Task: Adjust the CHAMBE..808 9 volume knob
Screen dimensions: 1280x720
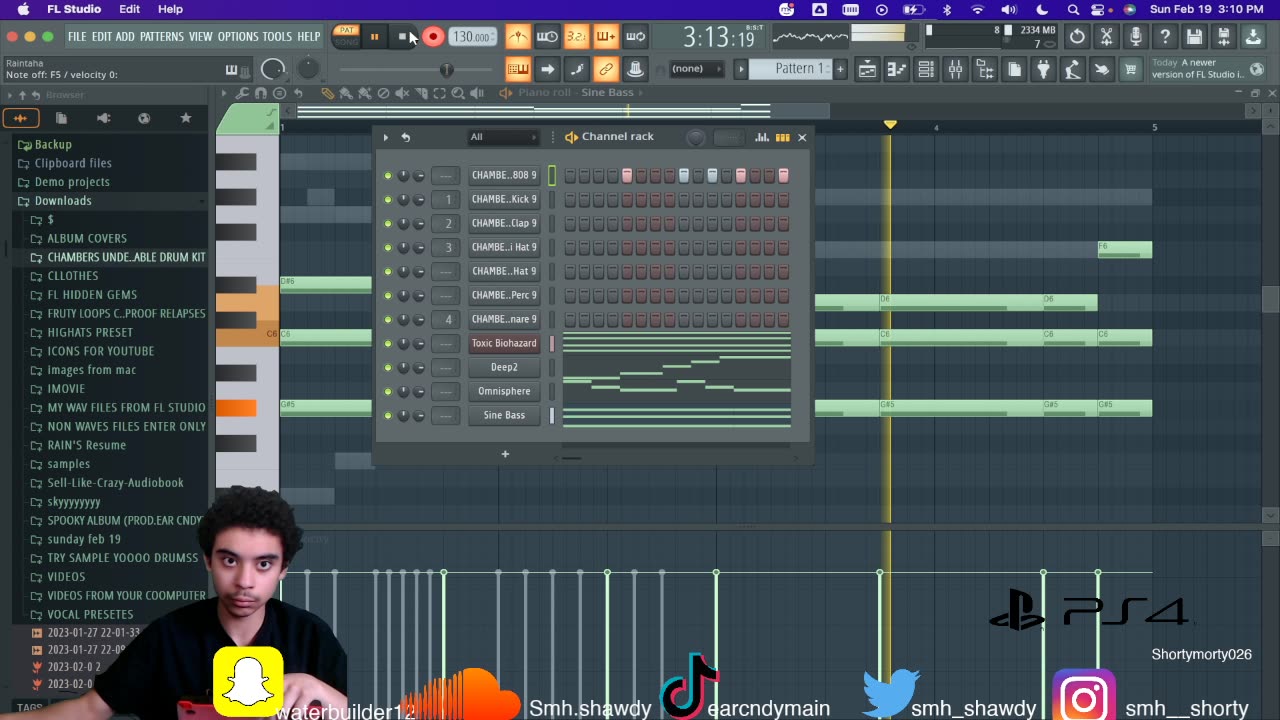Action: [419, 175]
